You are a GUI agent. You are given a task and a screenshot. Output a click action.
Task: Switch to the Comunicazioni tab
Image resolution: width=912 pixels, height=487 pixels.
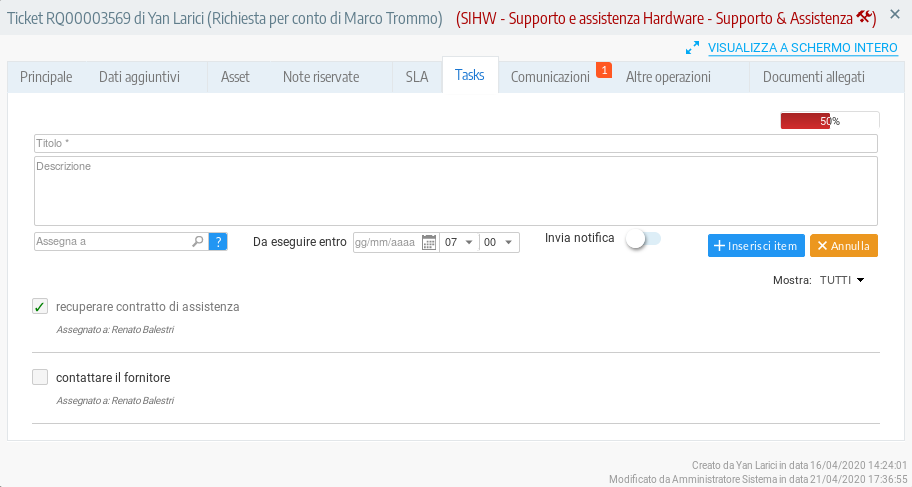(550, 77)
